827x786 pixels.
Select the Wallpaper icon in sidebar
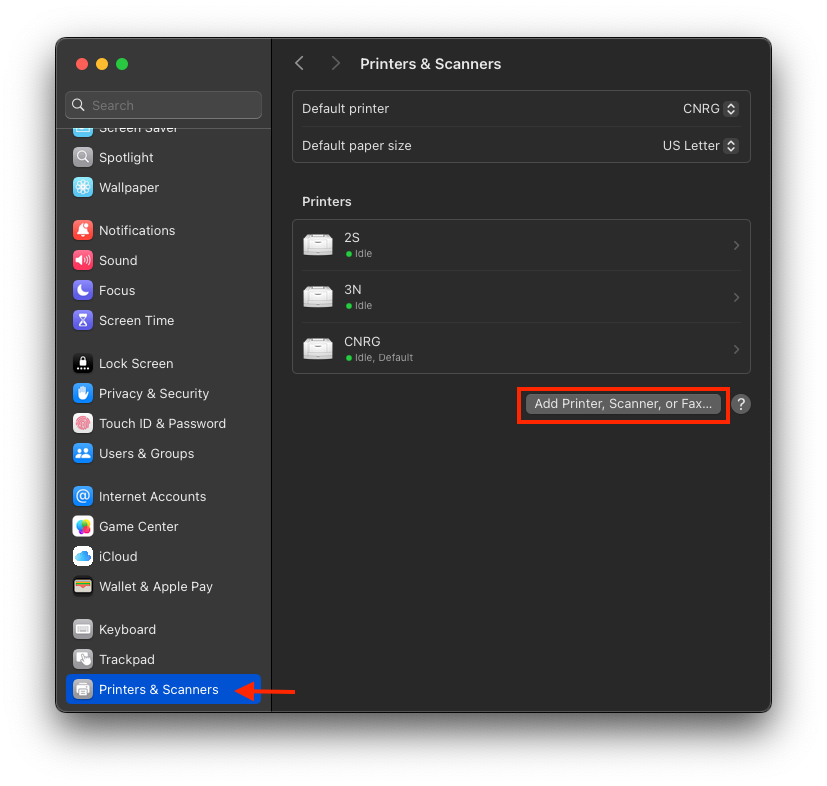83,187
